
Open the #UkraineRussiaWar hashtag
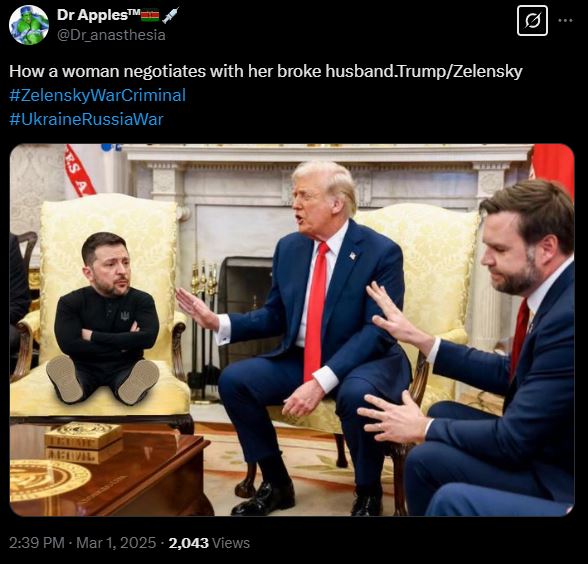click(86, 119)
